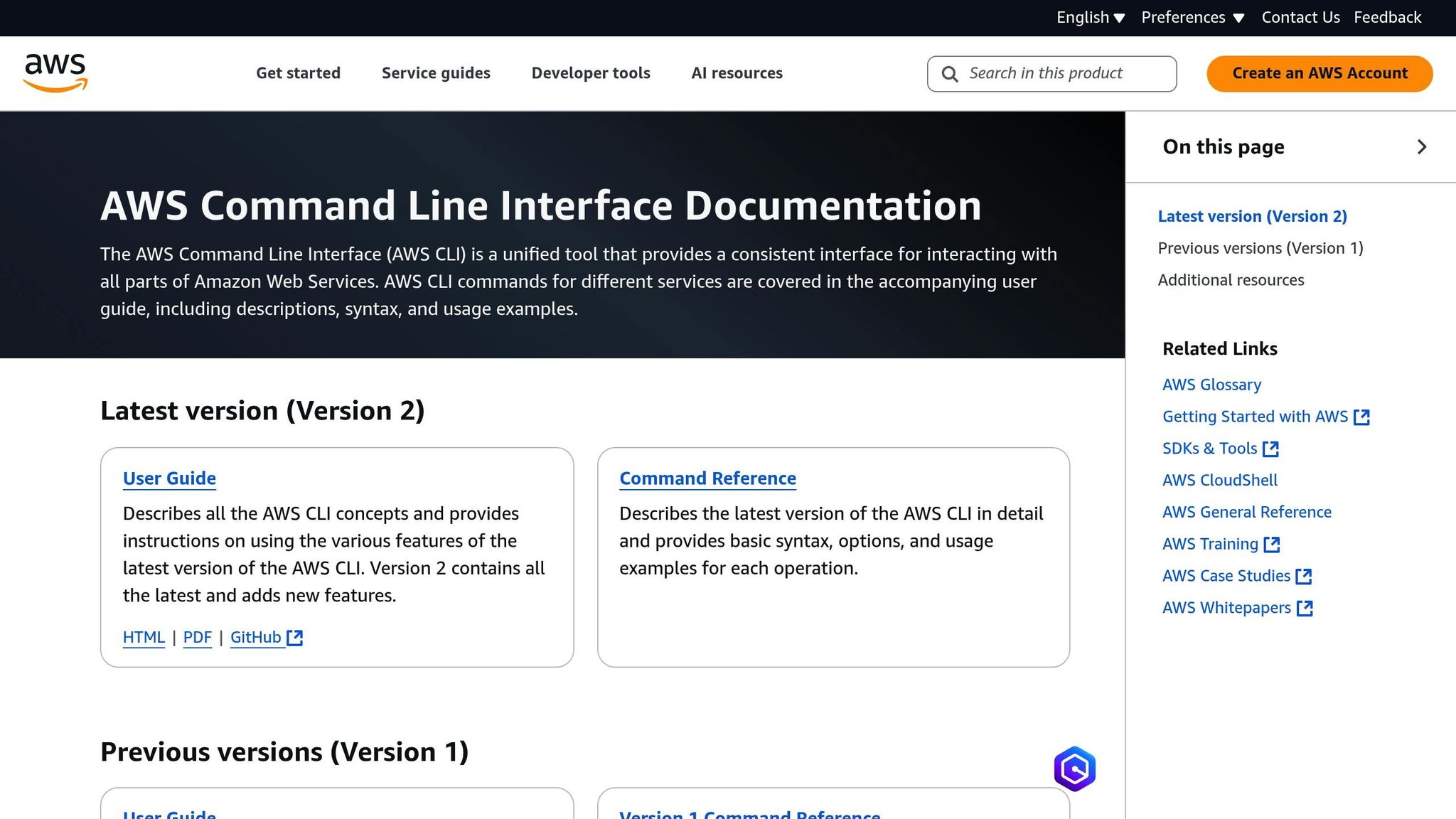
Task: Open the Developer tools menu
Action: 591,73
